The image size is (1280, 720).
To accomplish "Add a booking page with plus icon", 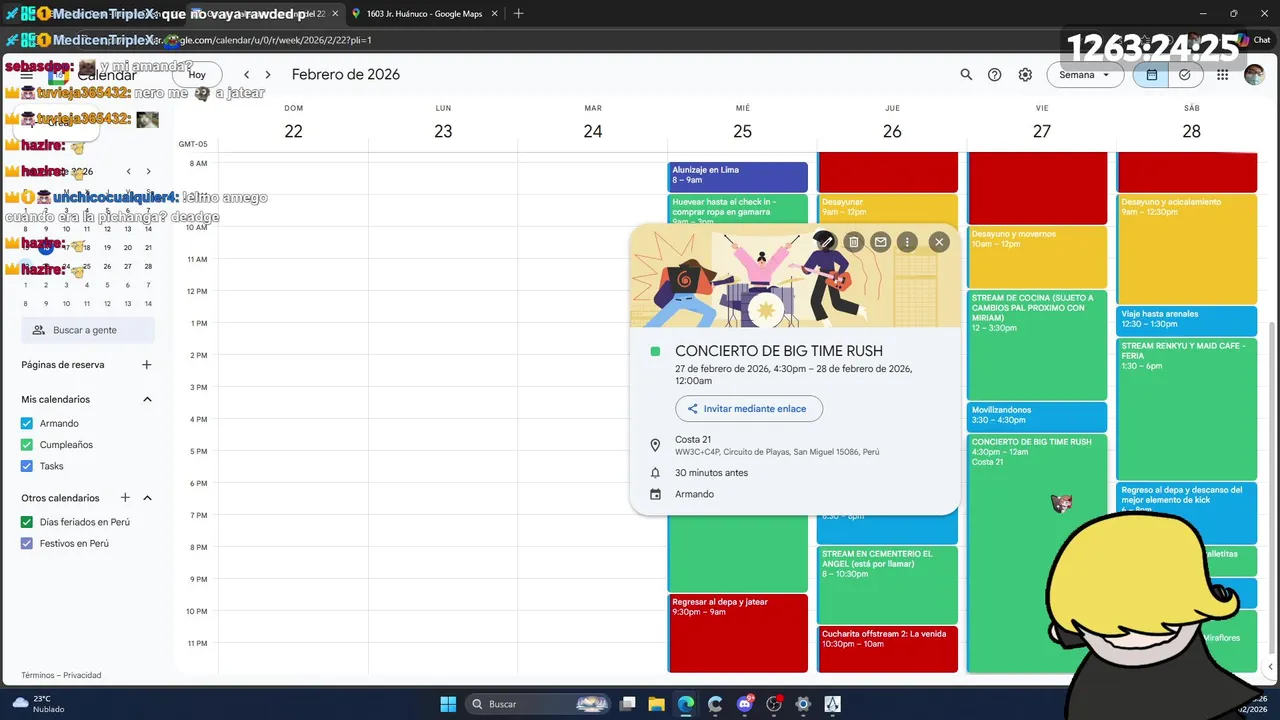I will (147, 365).
